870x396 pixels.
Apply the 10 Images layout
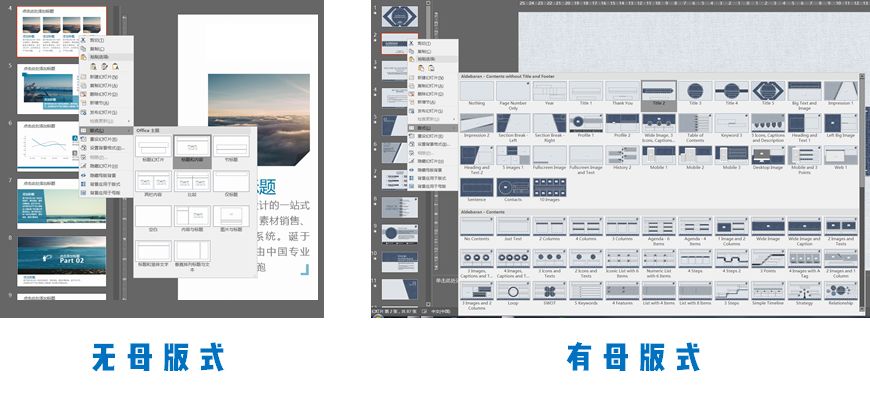point(549,191)
